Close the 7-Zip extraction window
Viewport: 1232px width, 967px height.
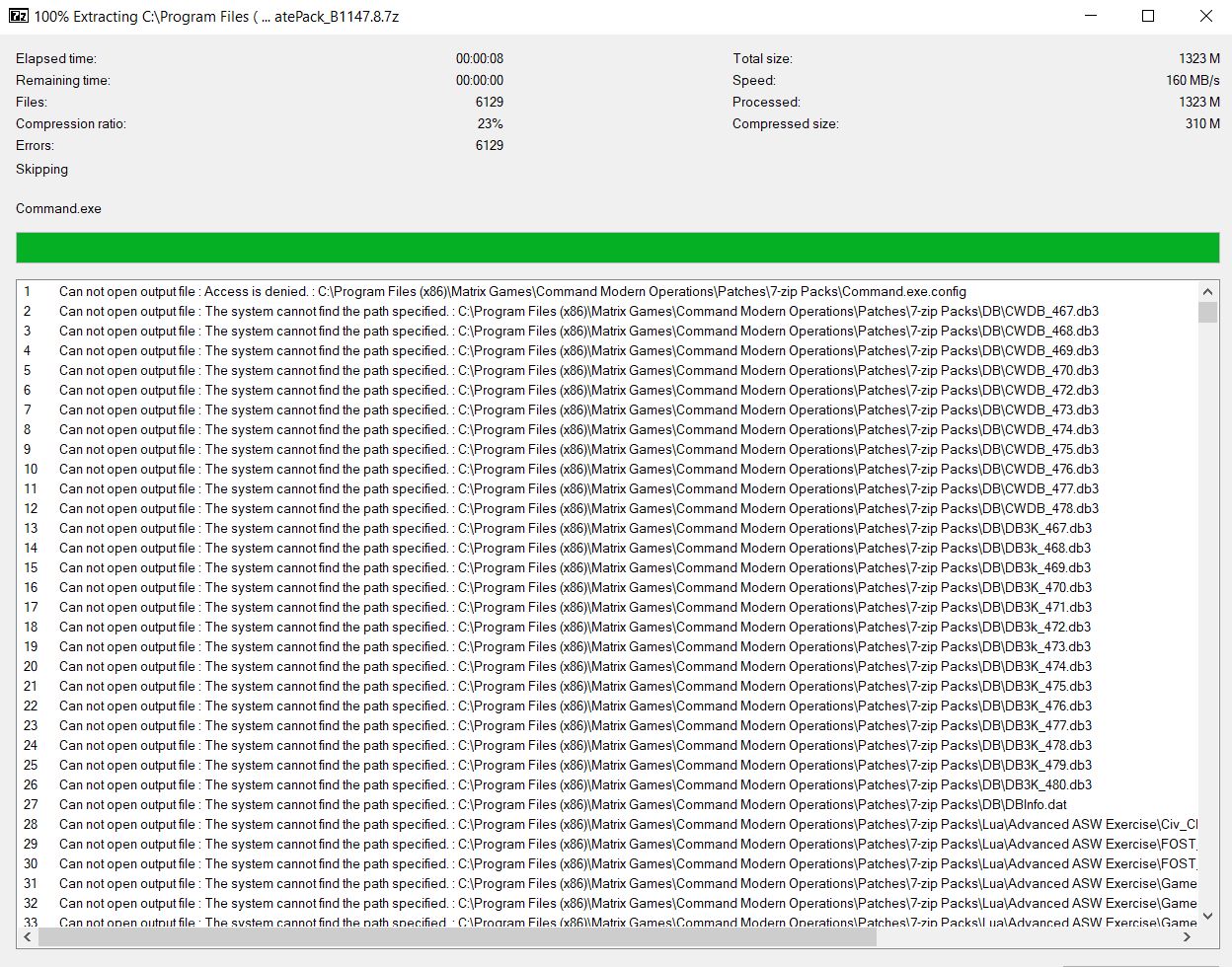pyautogui.click(x=1205, y=16)
